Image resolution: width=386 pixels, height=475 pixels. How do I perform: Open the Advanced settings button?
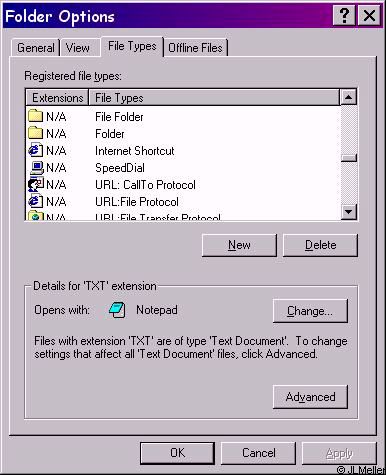pyautogui.click(x=310, y=397)
